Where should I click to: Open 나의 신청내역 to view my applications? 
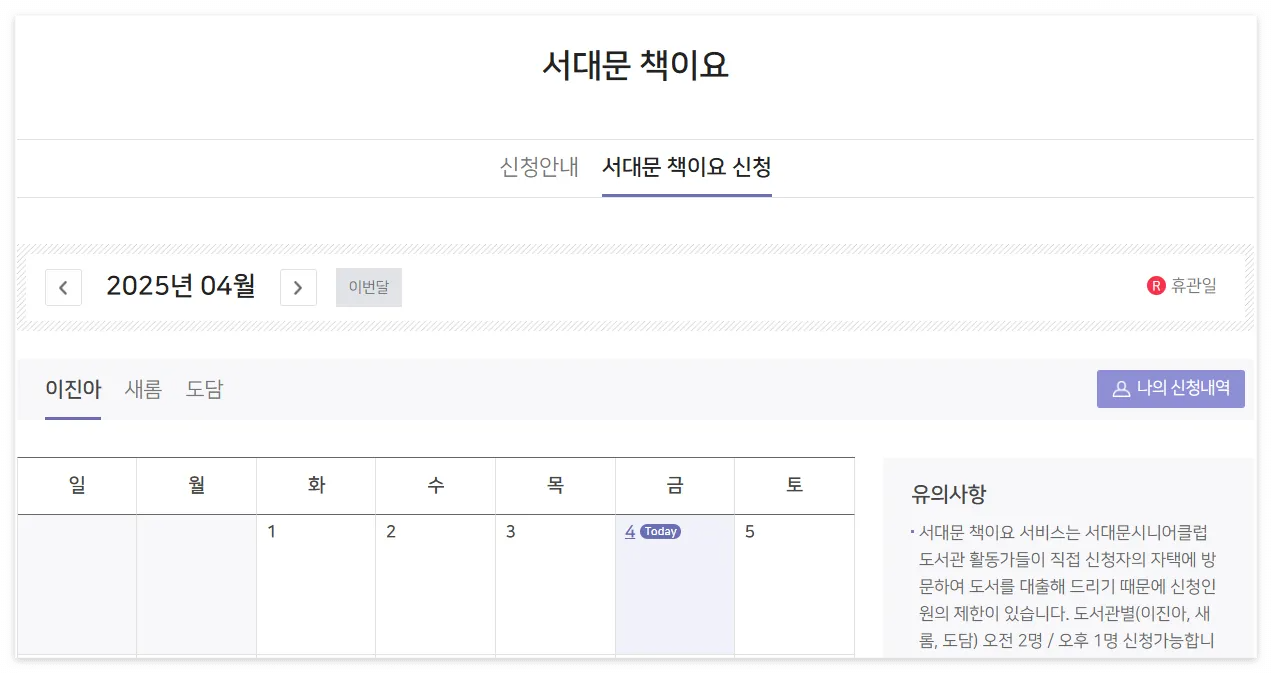click(1171, 388)
